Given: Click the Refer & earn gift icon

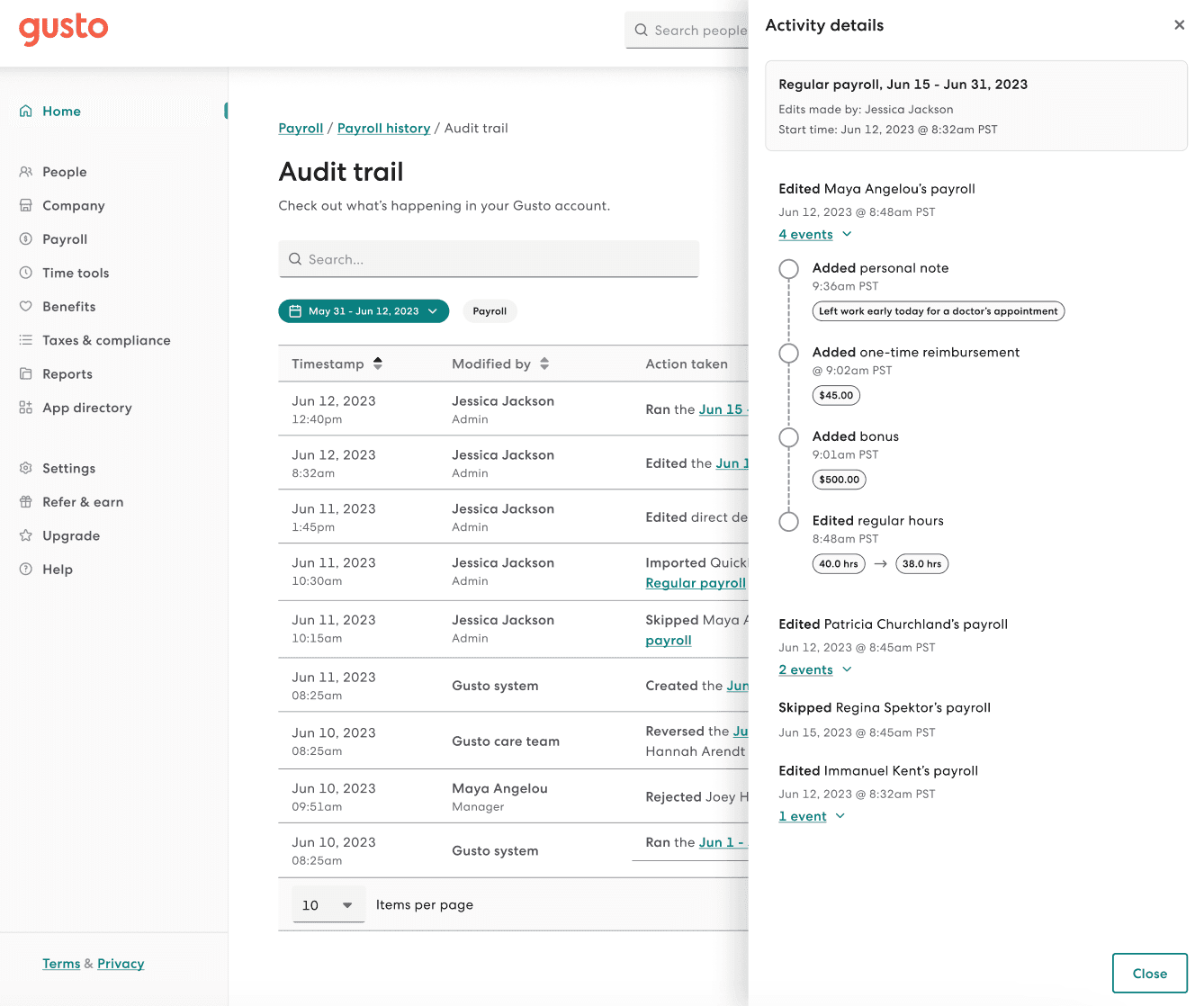Looking at the screenshot, I should (25, 502).
